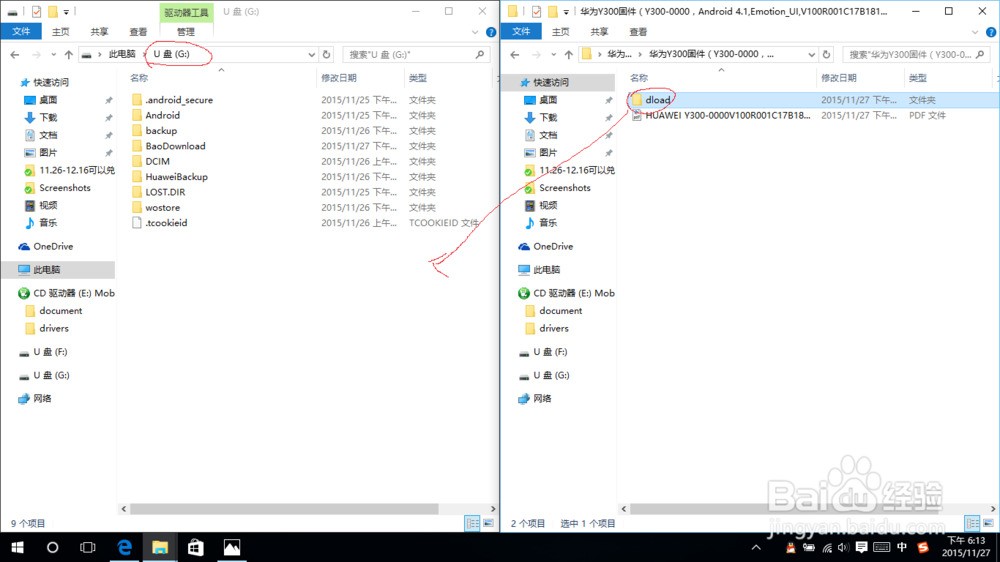Open volume icon in system tray
Screen dimensions: 1000x562
tap(843, 547)
